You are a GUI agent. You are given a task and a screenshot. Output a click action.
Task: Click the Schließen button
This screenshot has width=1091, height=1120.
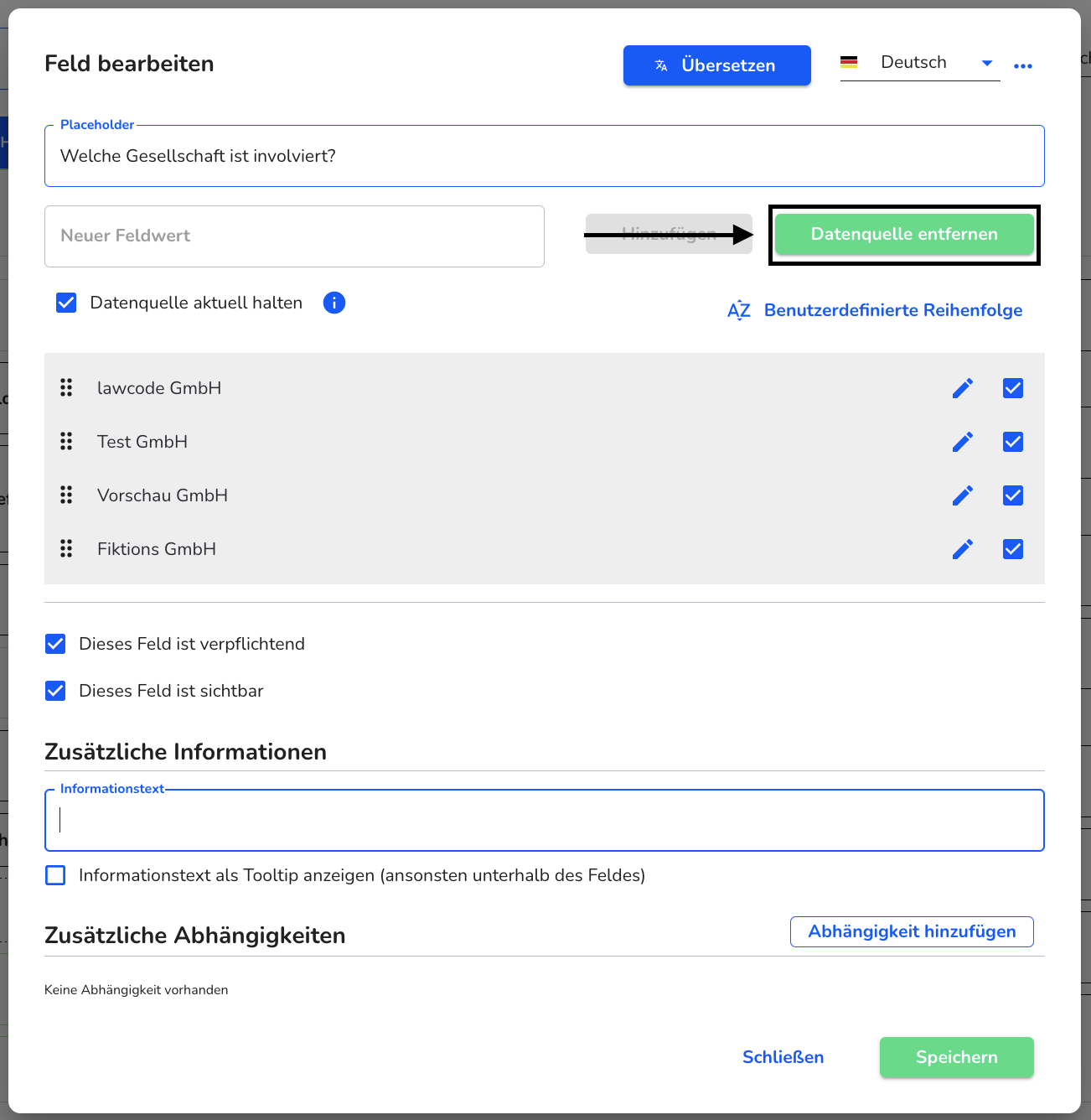(783, 1057)
